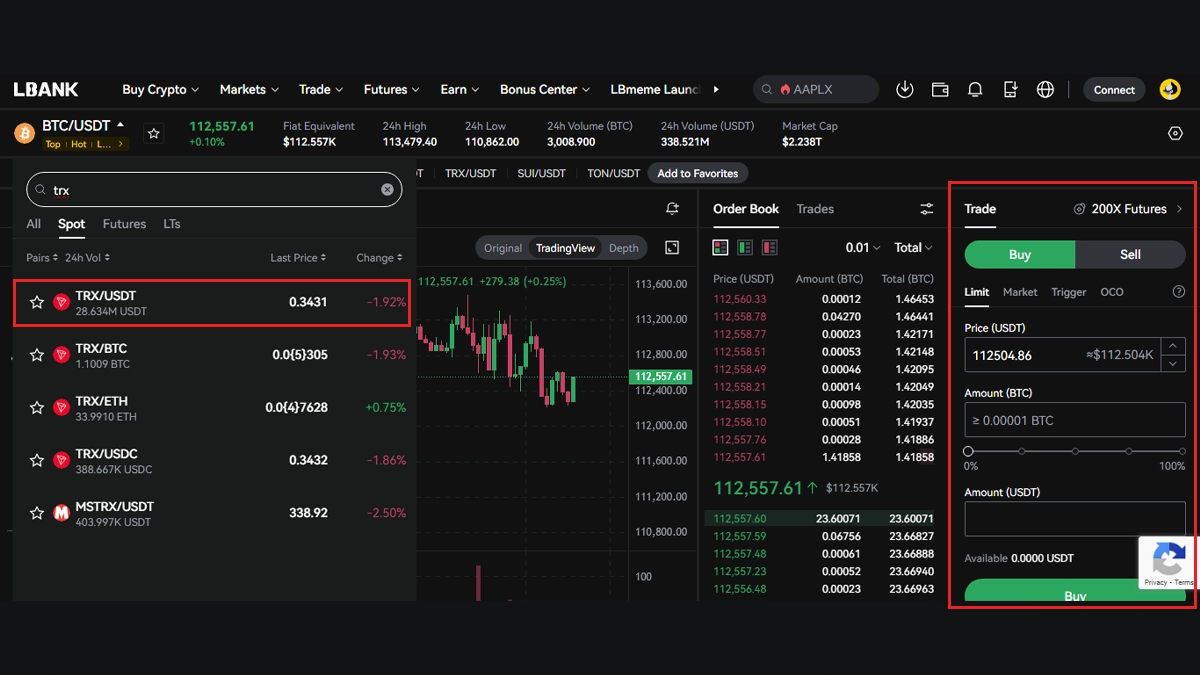Switch chart to Original mode
Viewport: 1200px width, 675px height.
point(503,248)
